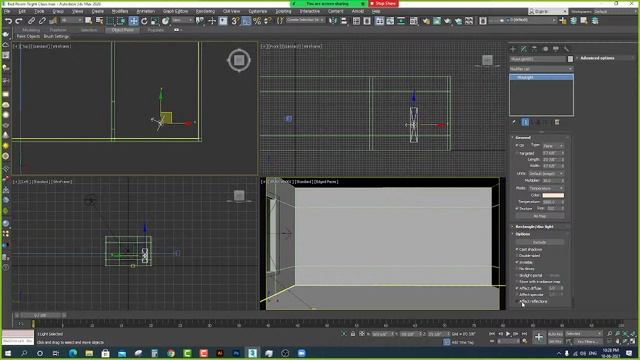Toggle the No decay checkbox
The width and height of the screenshot is (640, 360).
[x=517, y=269]
